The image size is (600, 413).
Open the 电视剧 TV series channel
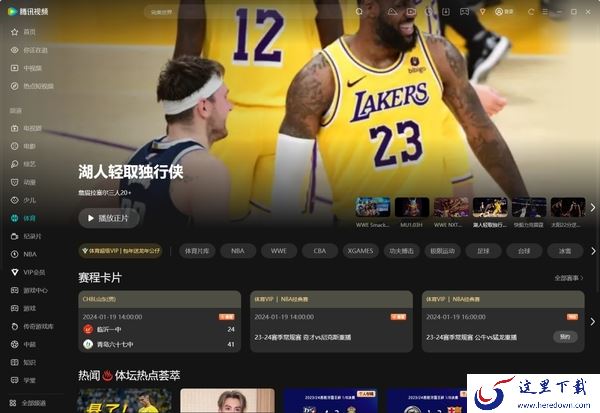(26, 128)
